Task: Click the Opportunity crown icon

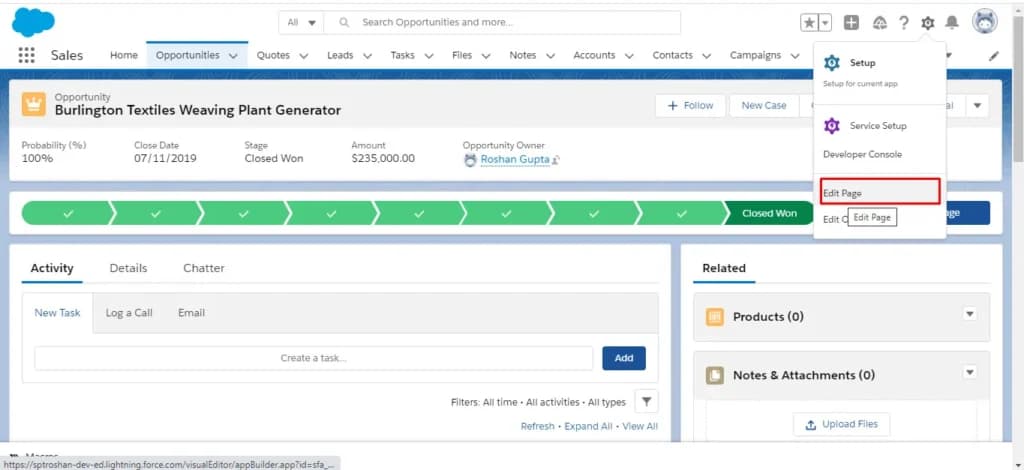Action: [x=33, y=104]
